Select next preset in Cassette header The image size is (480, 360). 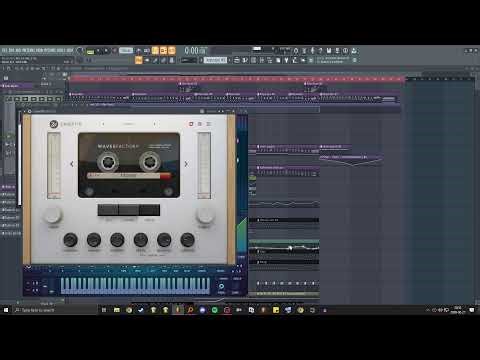pyautogui.click(x=154, y=124)
